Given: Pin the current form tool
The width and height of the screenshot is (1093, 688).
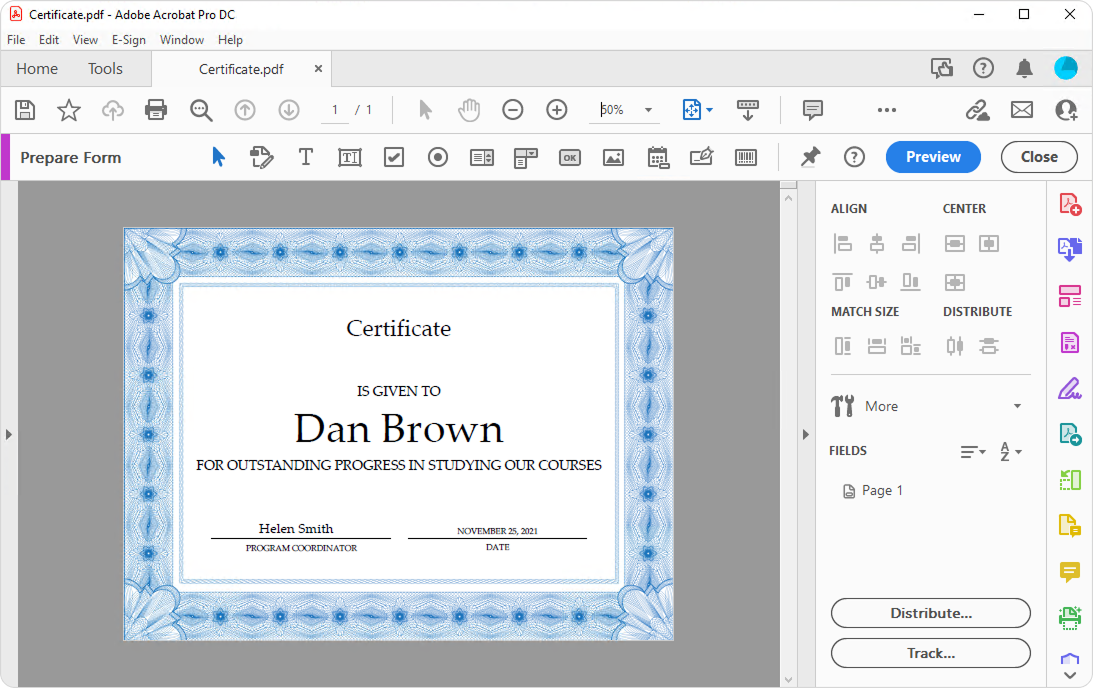Looking at the screenshot, I should (810, 157).
